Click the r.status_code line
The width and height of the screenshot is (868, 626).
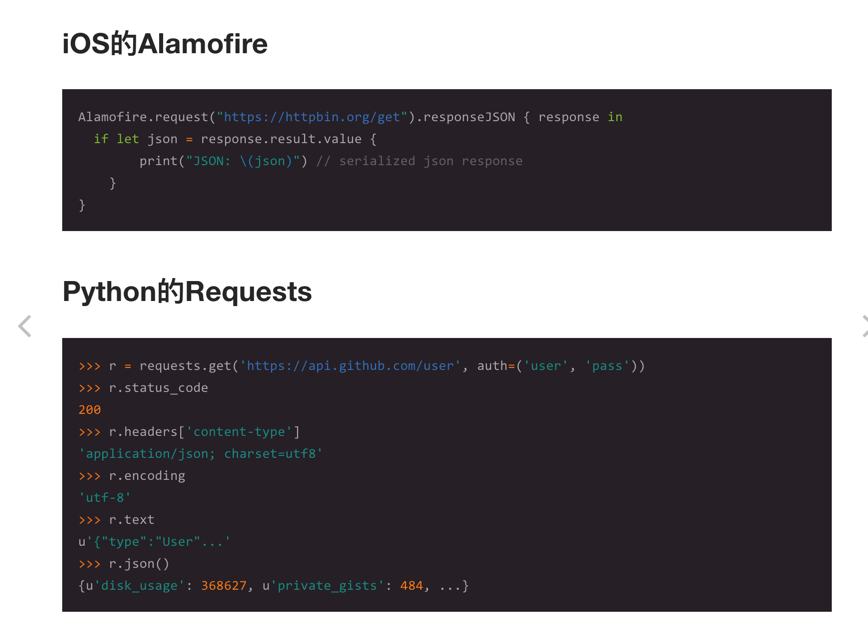click(143, 388)
